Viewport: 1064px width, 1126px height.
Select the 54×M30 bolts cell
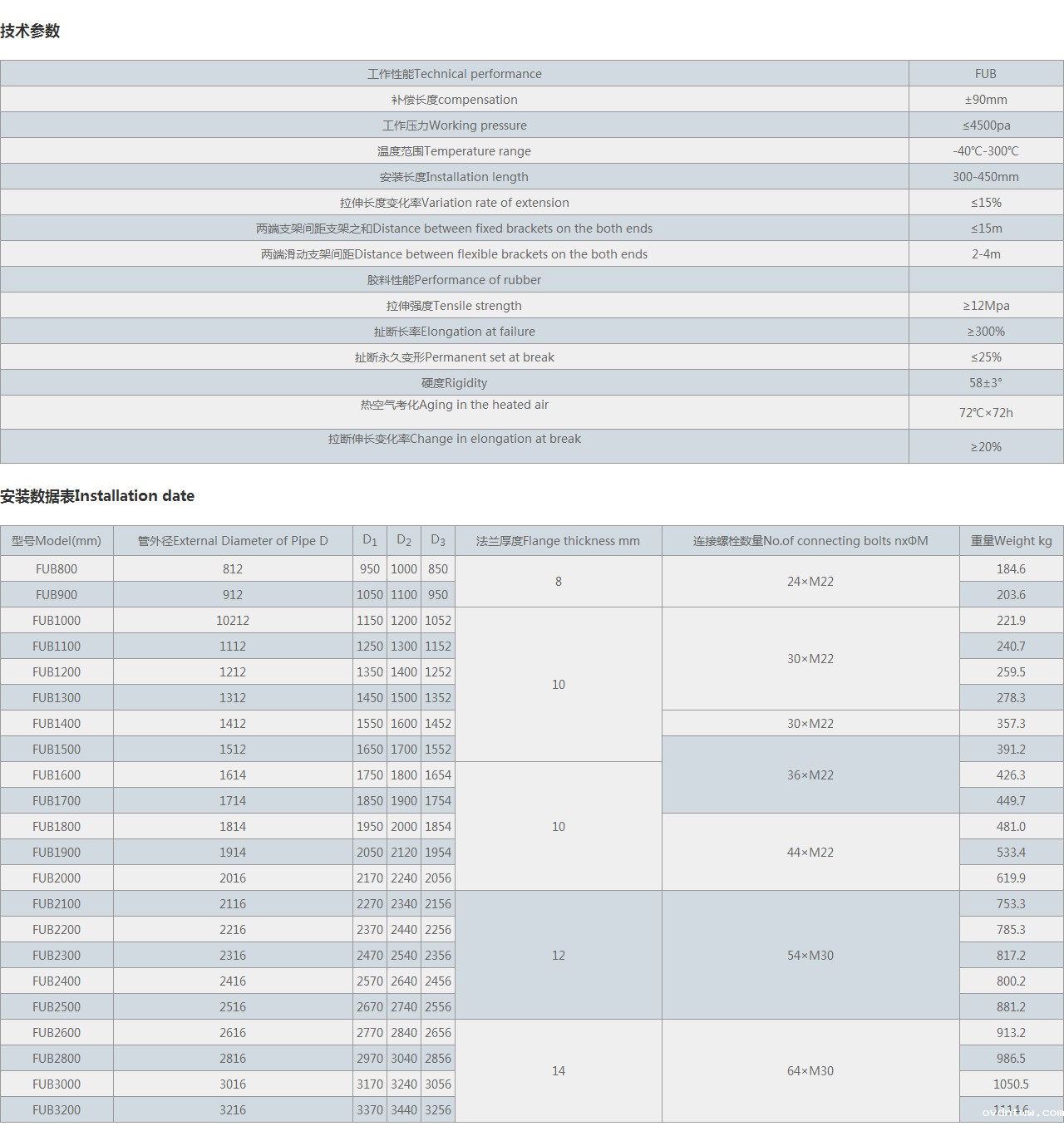pos(810,956)
